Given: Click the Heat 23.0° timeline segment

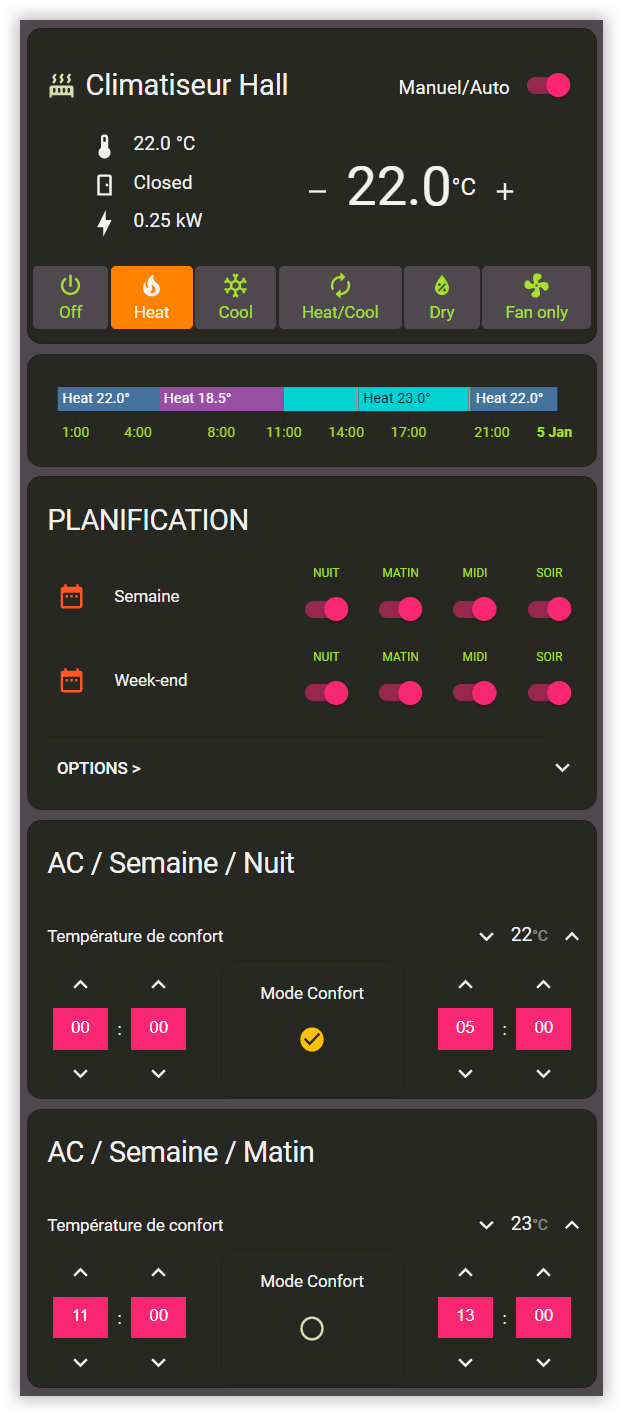Looking at the screenshot, I should [413, 399].
